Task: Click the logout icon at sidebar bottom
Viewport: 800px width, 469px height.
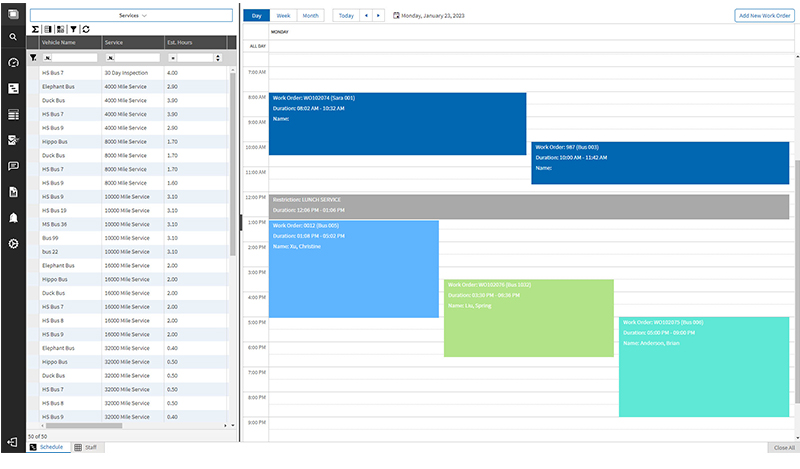Action: pyautogui.click(x=13, y=442)
